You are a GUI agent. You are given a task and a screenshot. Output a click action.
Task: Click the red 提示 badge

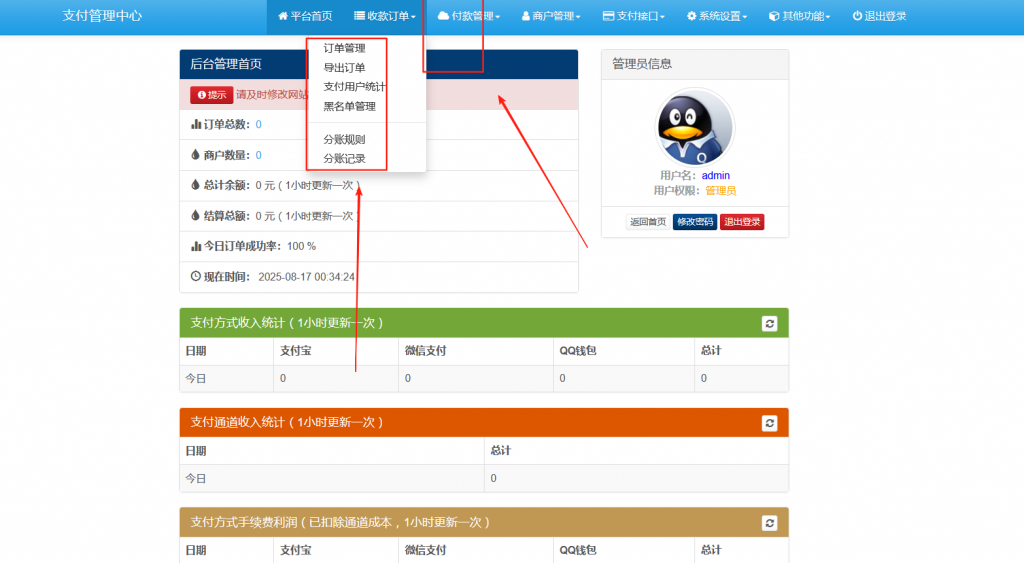tap(211, 95)
